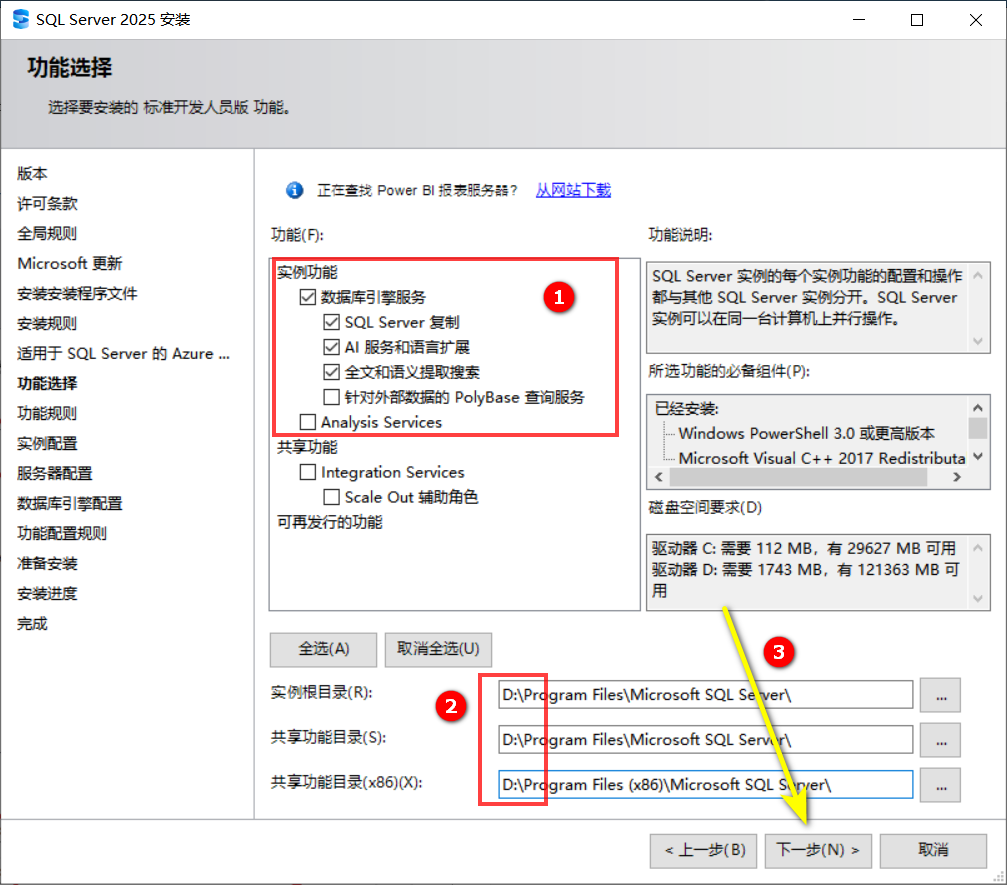Click the 驱动器 C 需要 112 MB line
Viewport: 1007px width, 885px height.
804,548
